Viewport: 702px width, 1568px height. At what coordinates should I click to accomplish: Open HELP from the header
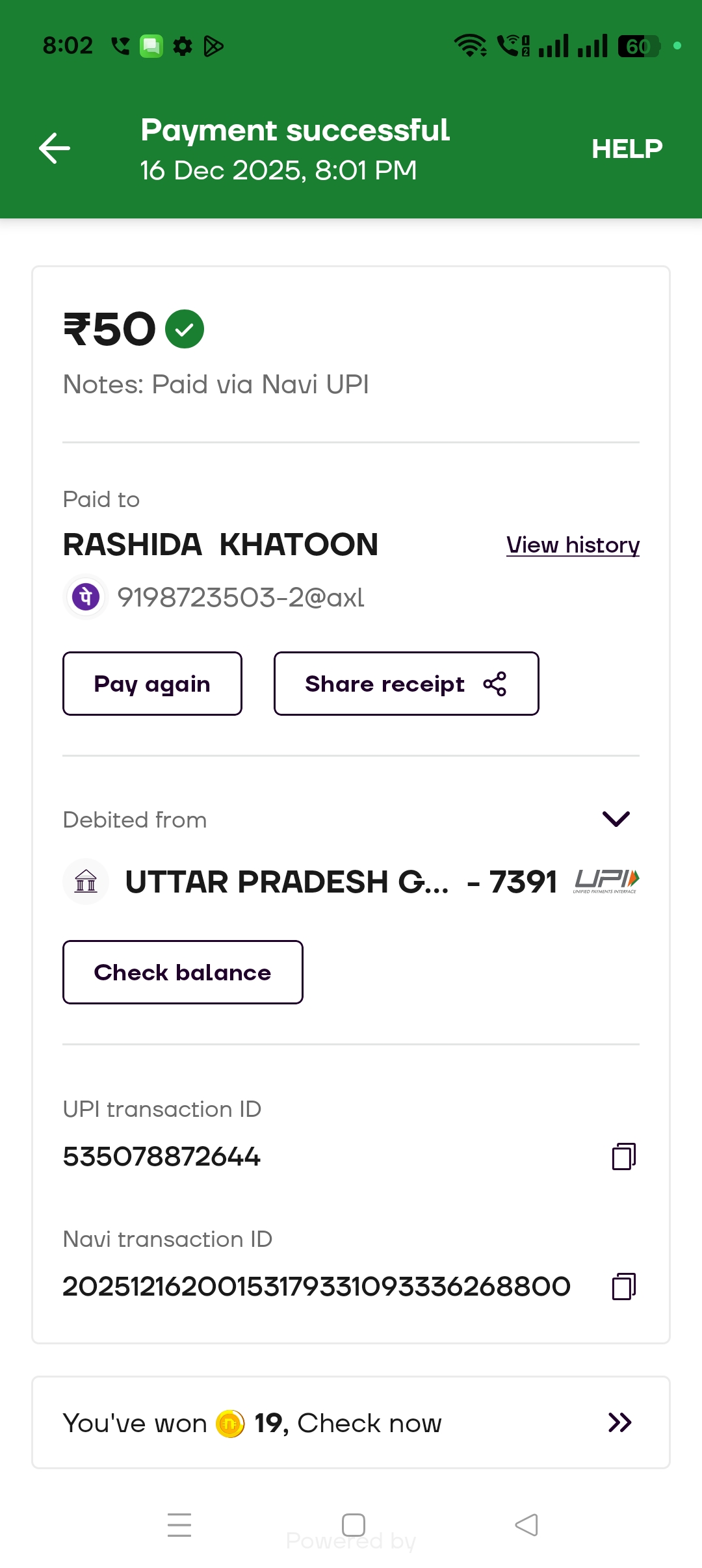click(x=627, y=149)
